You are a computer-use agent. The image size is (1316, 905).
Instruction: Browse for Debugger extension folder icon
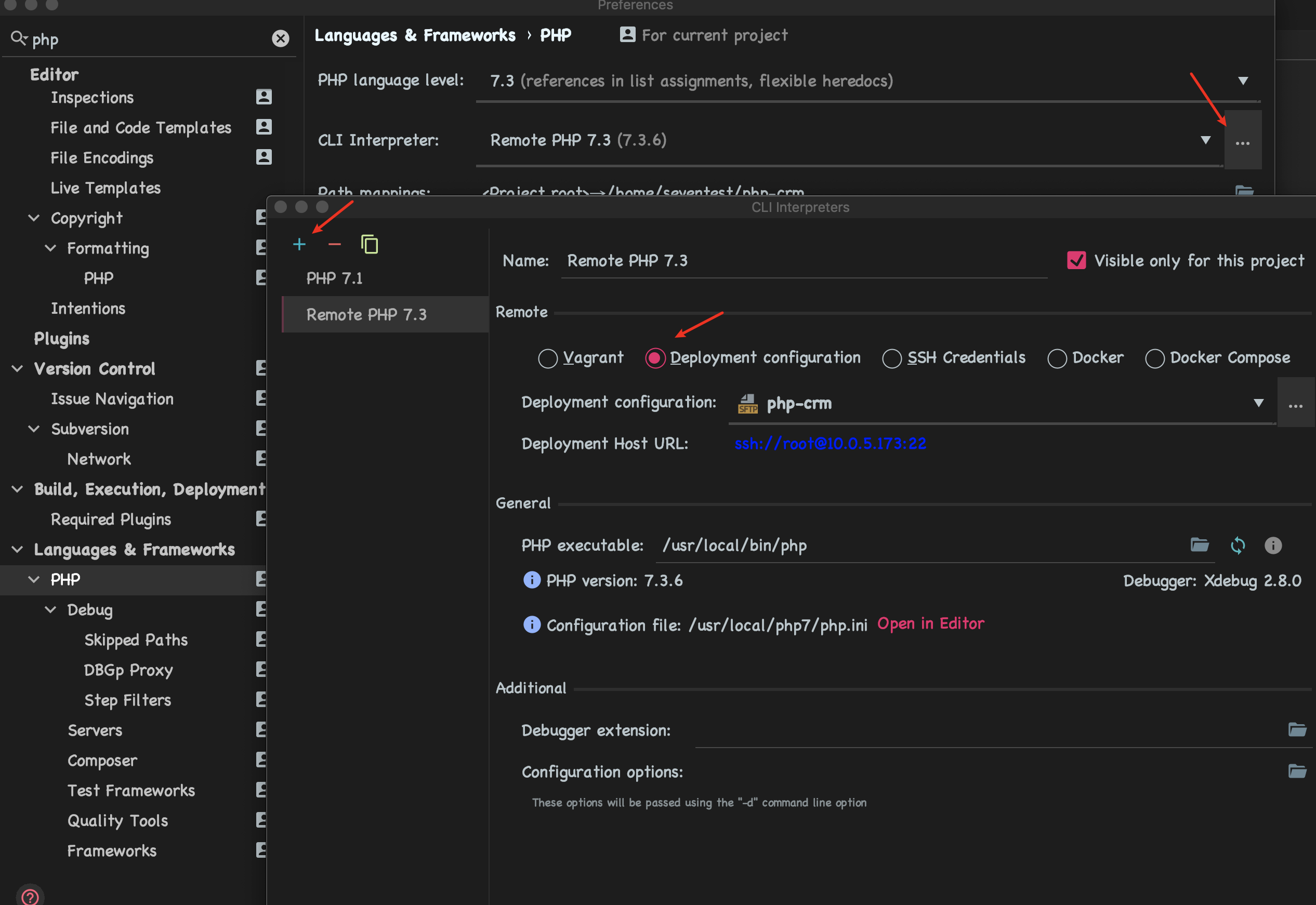pyautogui.click(x=1297, y=730)
